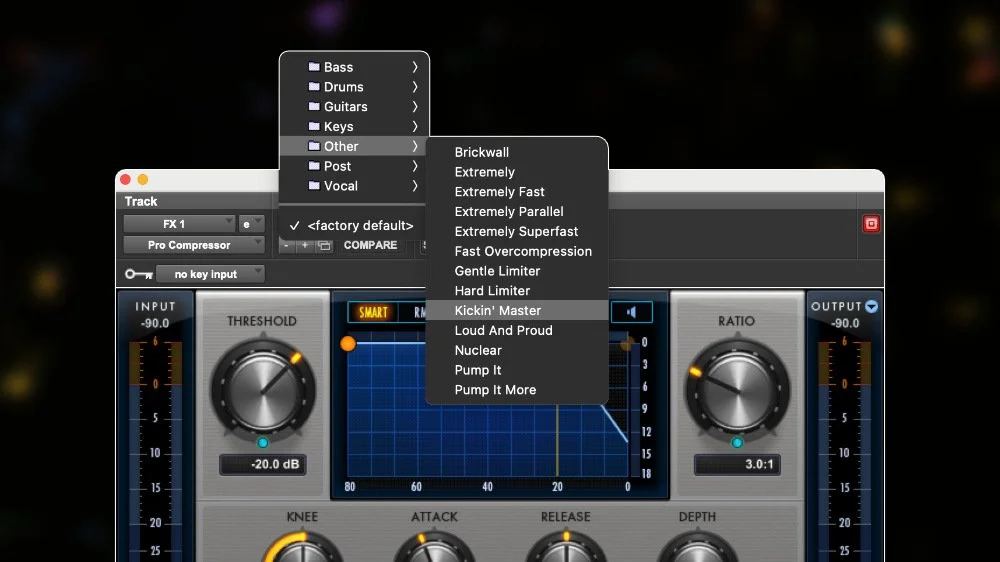Open the Pro Compressor plug-in selector
Viewport: 1000px width, 562px height.
point(193,245)
